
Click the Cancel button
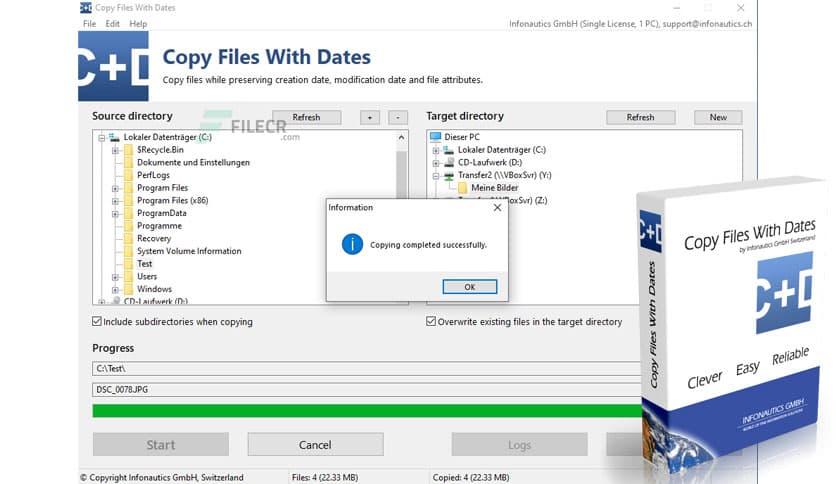(x=315, y=445)
